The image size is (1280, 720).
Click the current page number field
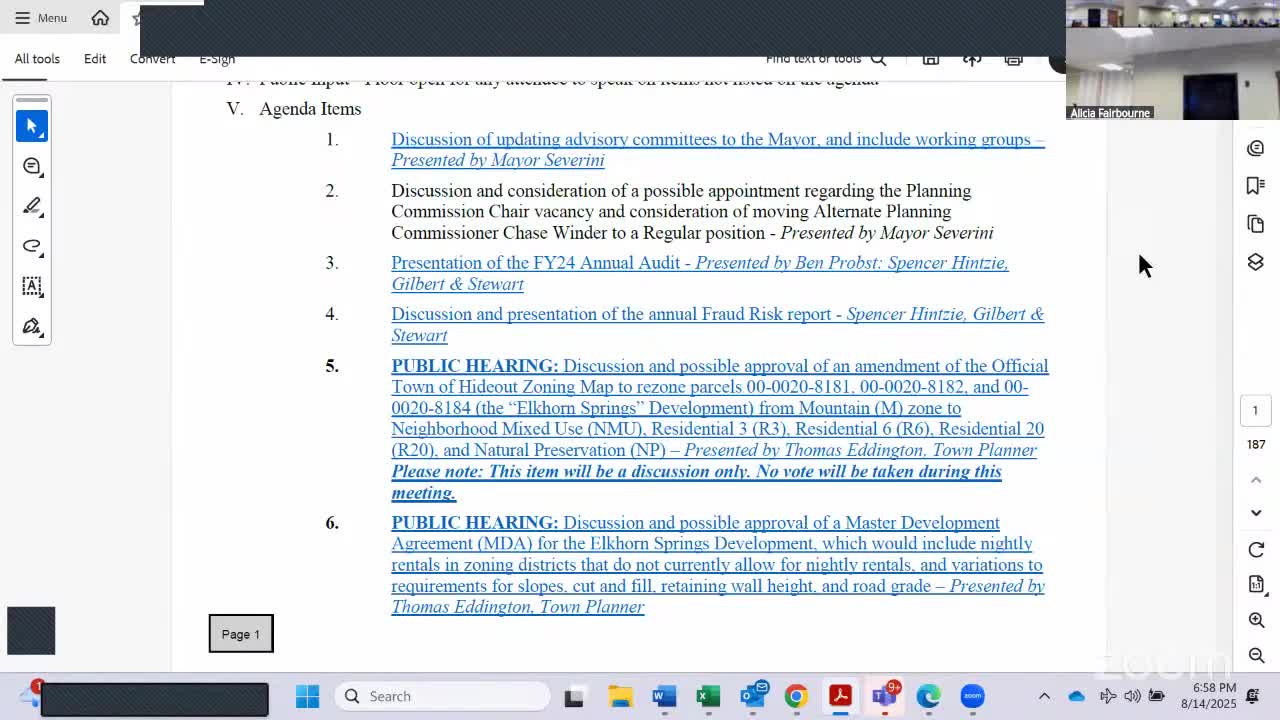click(1255, 410)
